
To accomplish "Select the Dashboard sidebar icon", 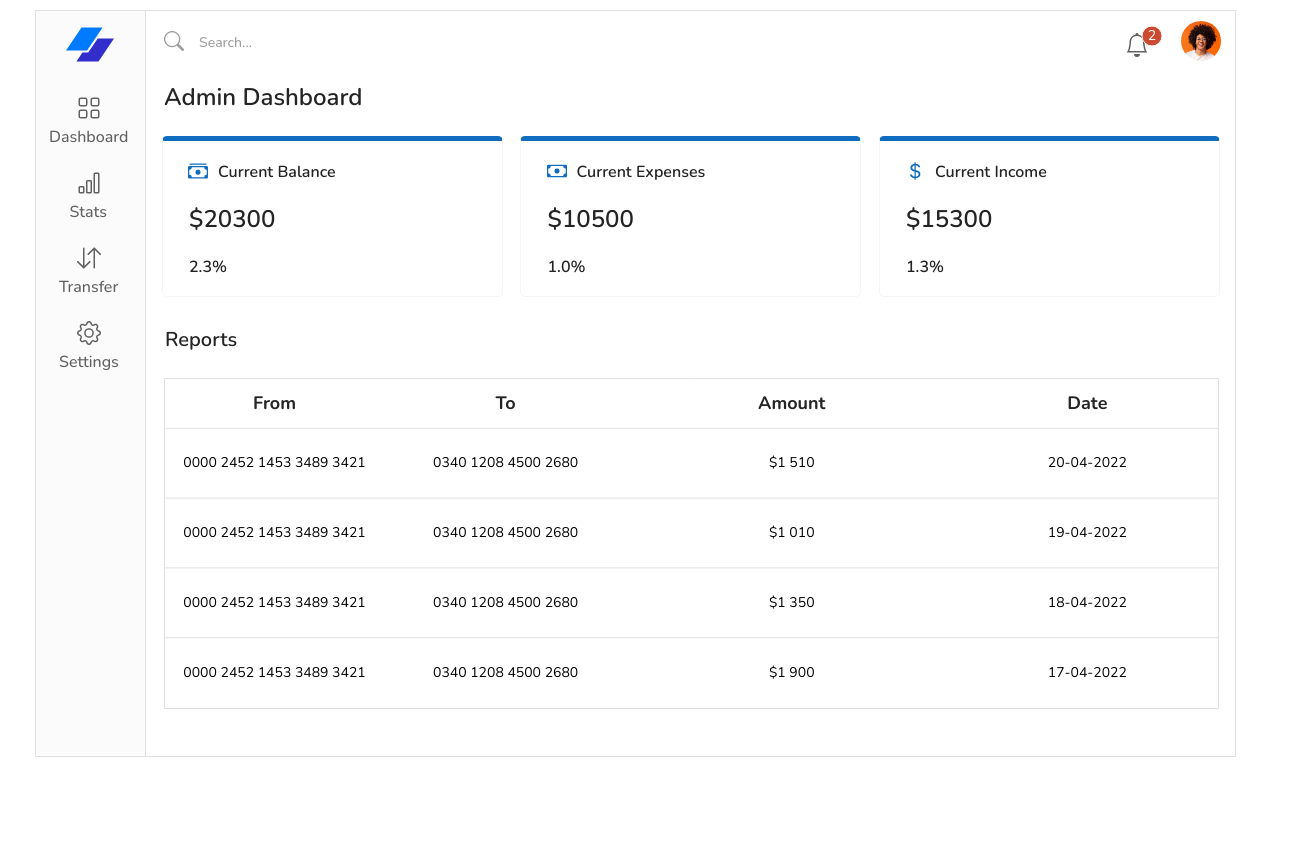I will tap(88, 107).
